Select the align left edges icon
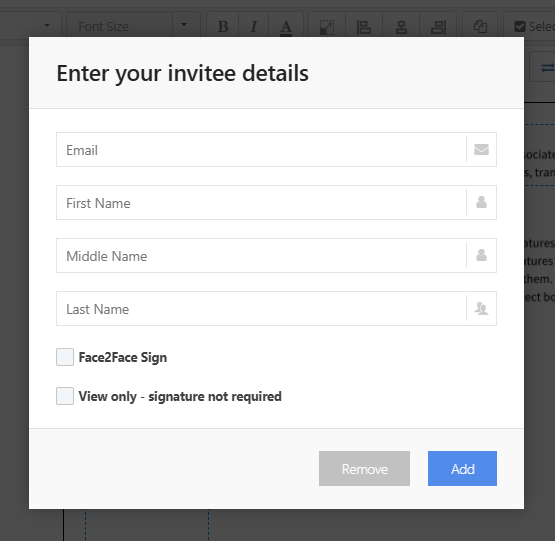This screenshot has width=555, height=541. click(x=364, y=27)
